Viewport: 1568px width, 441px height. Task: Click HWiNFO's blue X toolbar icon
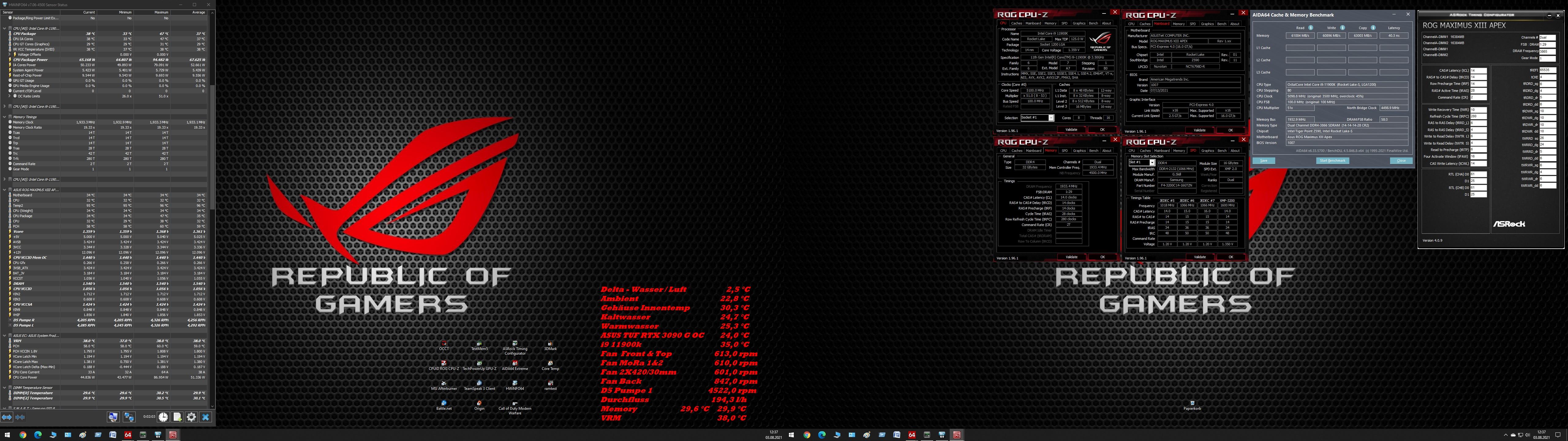pyautogui.click(x=206, y=417)
